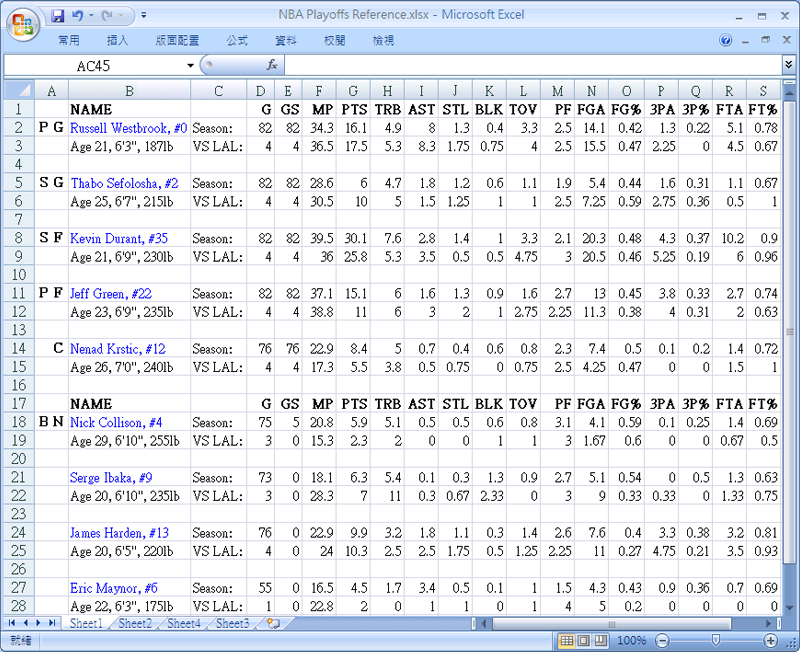
Task: Click the Name Box showing AC45
Action: (94, 66)
